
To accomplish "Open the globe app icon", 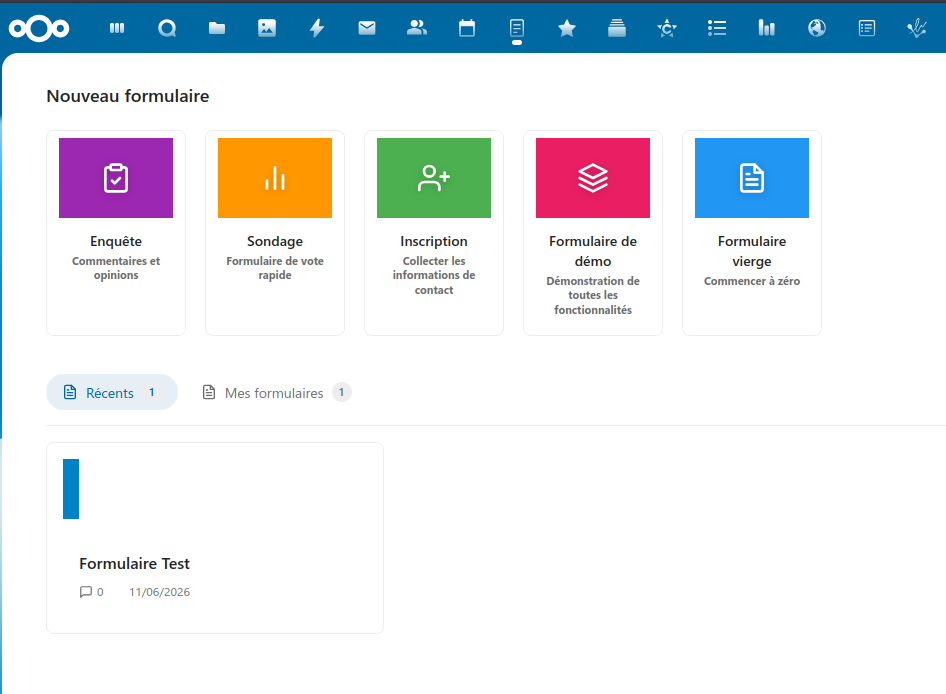I will (x=817, y=28).
